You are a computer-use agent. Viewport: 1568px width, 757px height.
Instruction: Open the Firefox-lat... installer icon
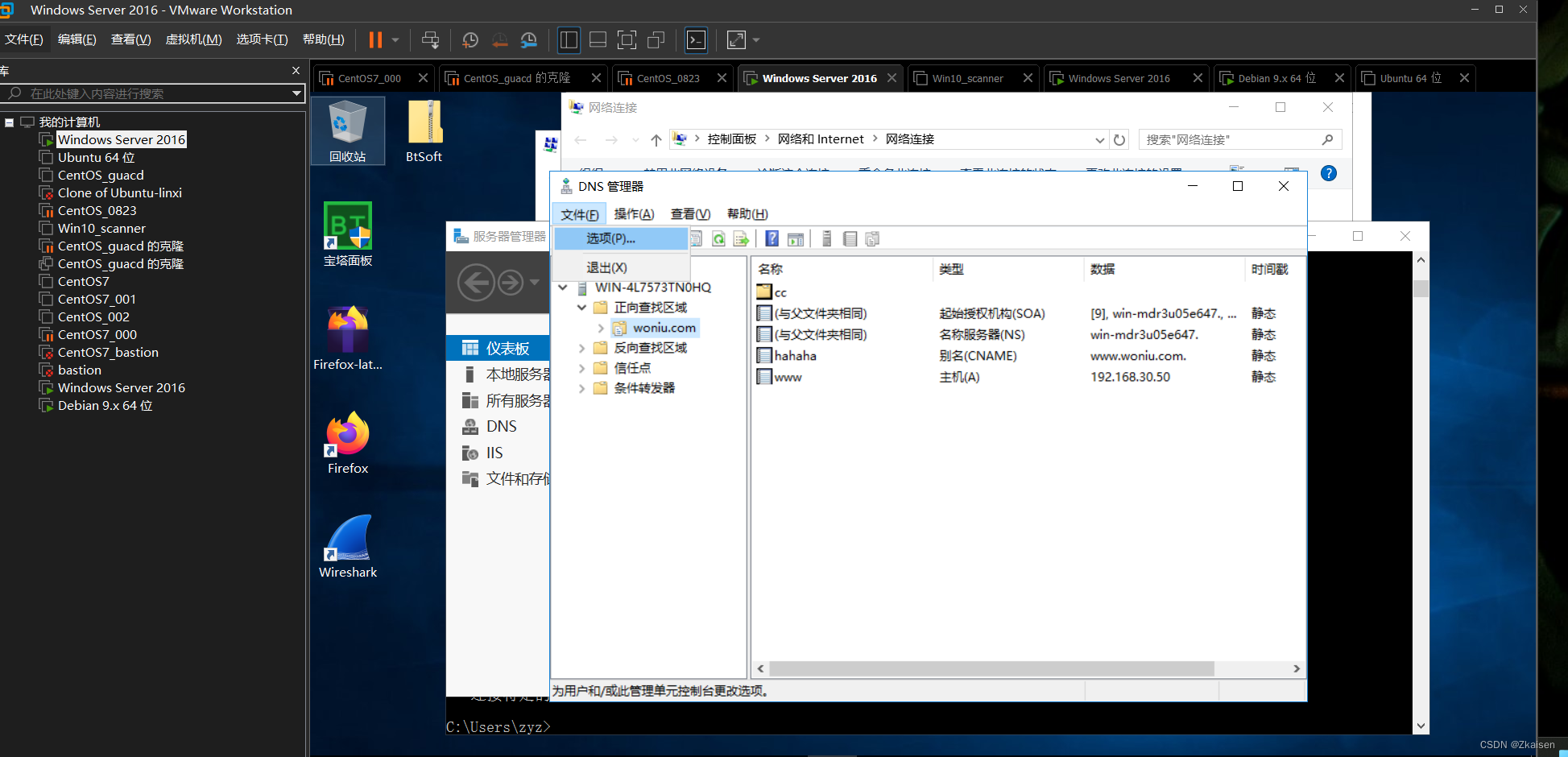point(348,338)
